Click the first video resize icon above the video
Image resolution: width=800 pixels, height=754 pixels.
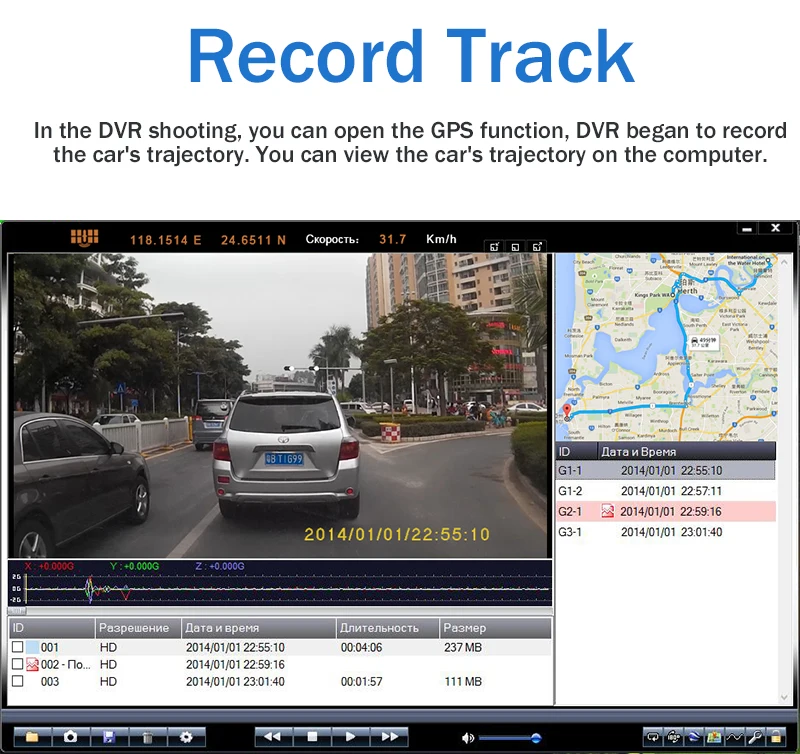pos(494,247)
